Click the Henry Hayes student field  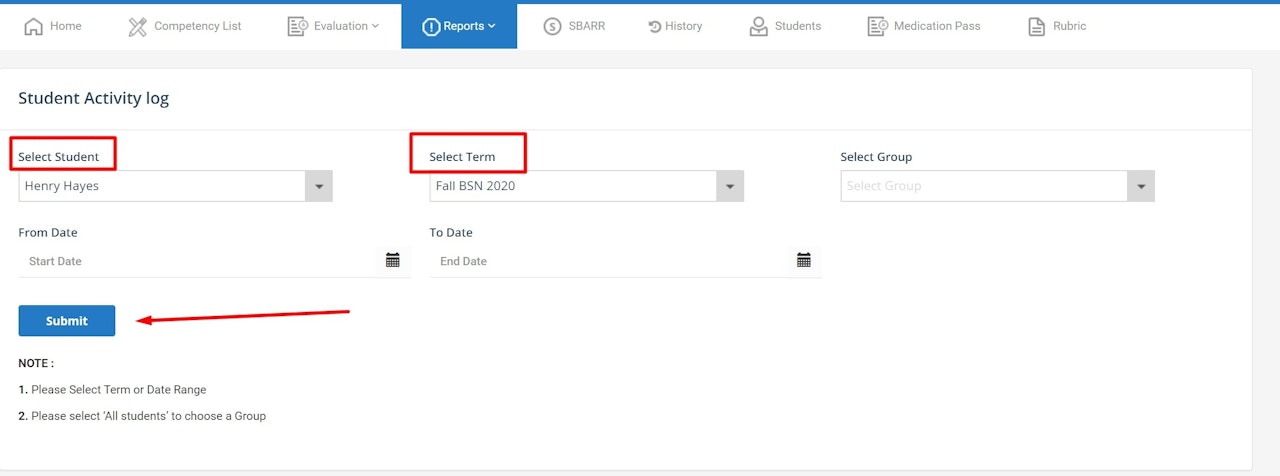coord(176,186)
